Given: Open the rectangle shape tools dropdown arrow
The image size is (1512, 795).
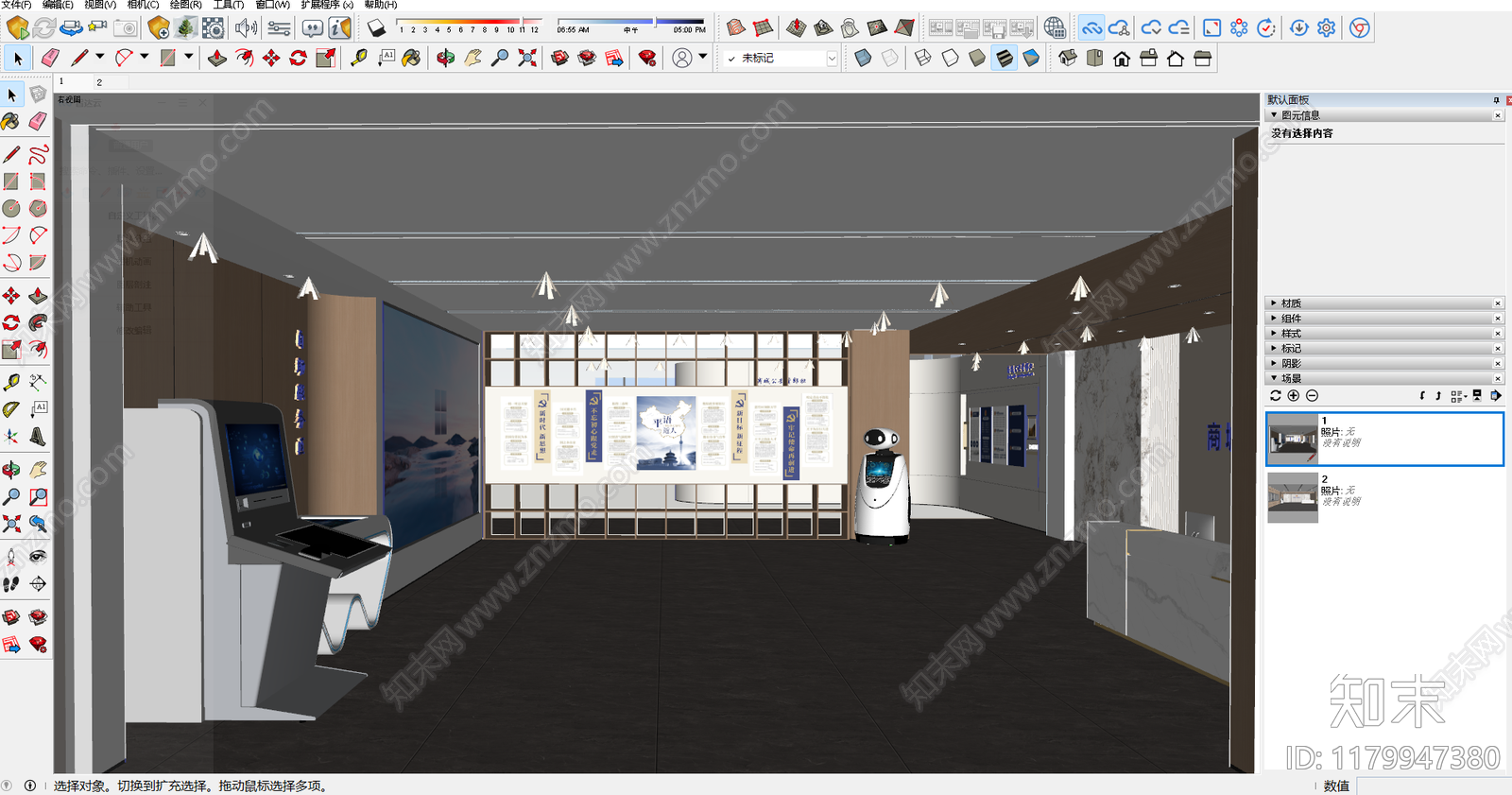Looking at the screenshot, I should [x=189, y=58].
